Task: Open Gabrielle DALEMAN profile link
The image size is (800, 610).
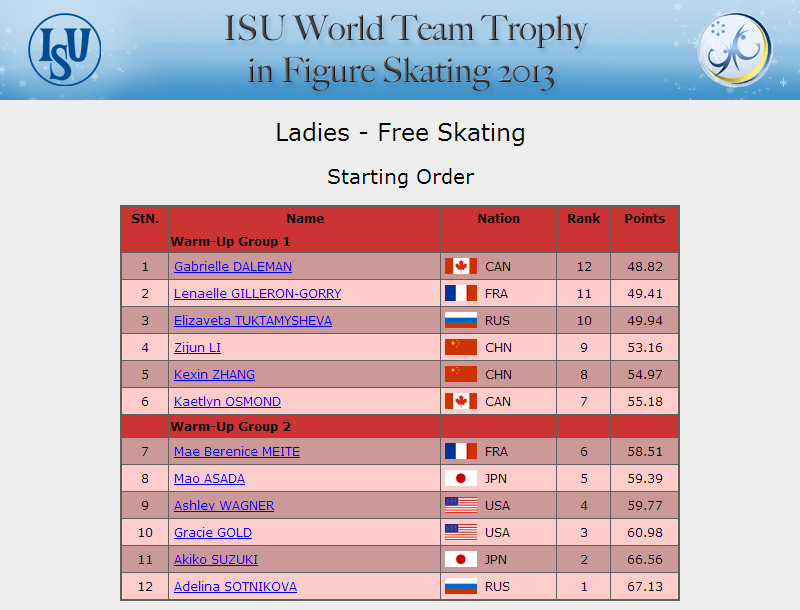Action: click(233, 267)
